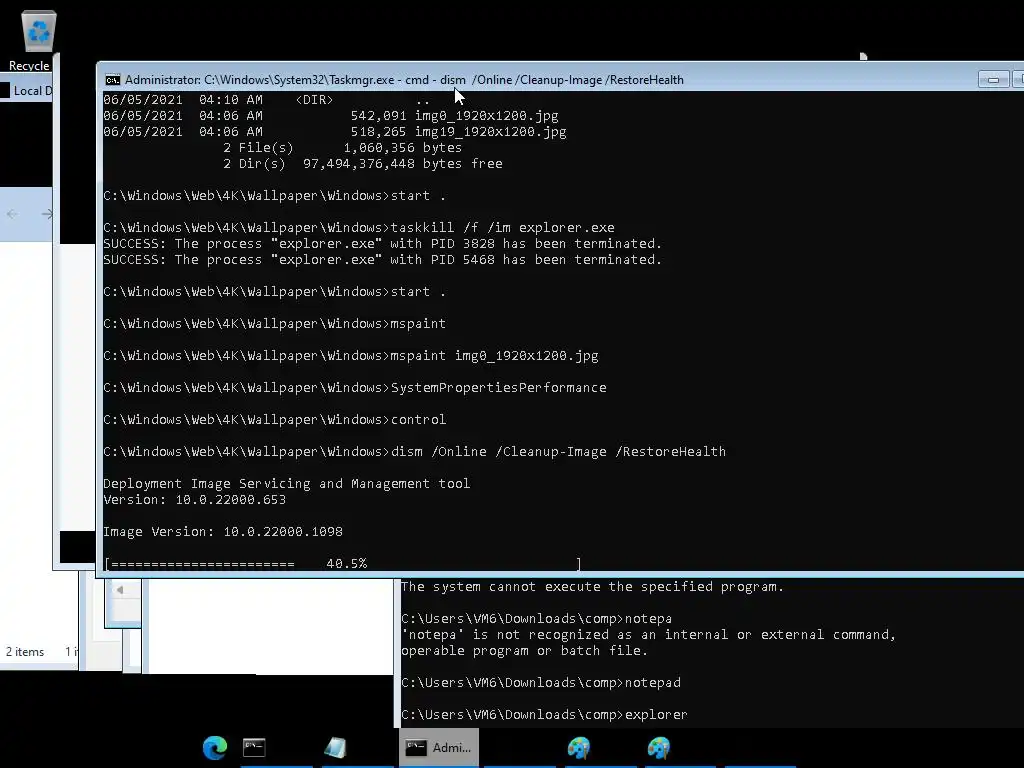Open Microsoft Edge from the taskbar
The width and height of the screenshot is (1024, 768).
click(x=215, y=747)
